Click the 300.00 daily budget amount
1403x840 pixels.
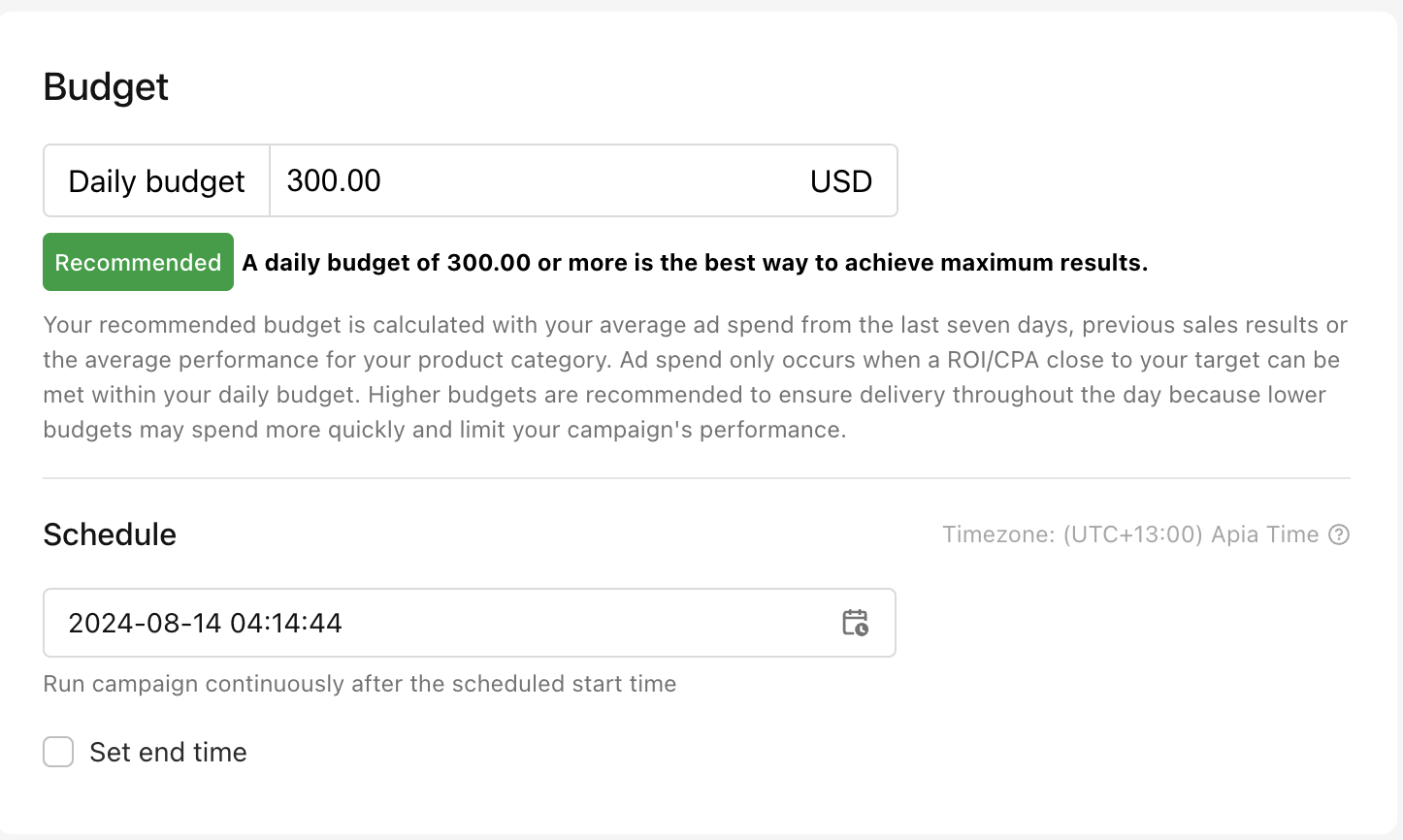(334, 180)
